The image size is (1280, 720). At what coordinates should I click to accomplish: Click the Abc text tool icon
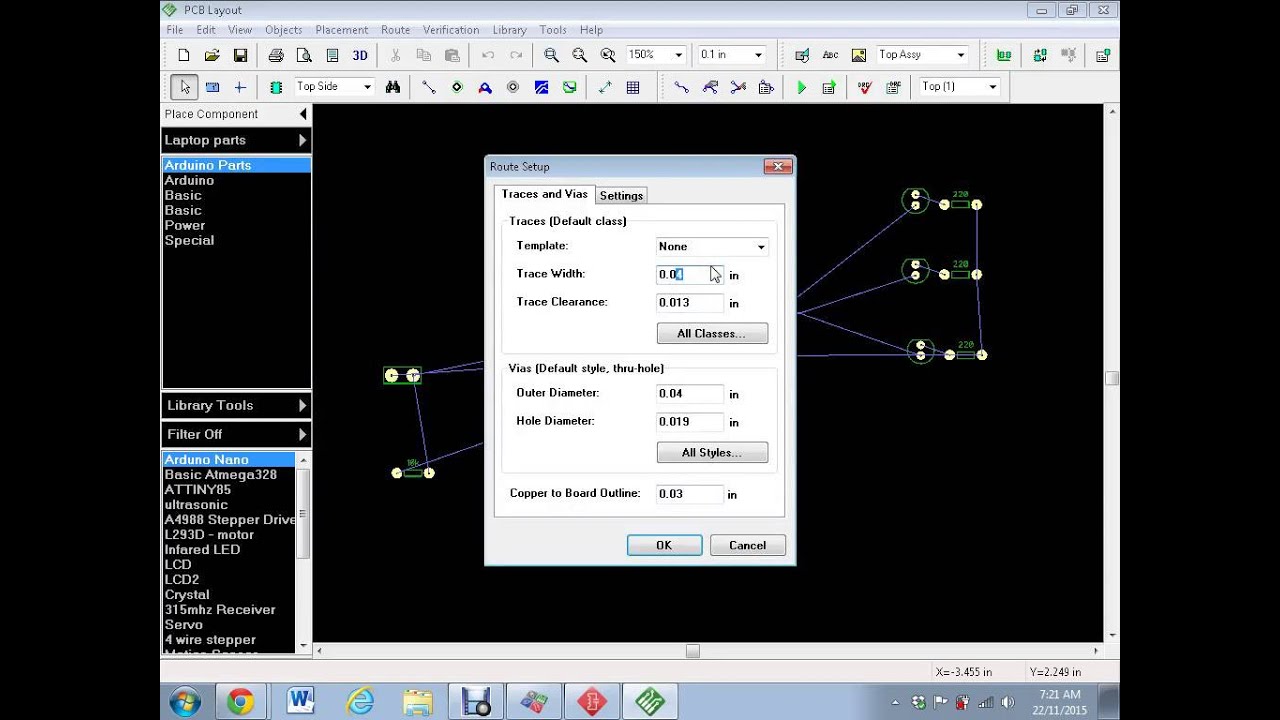click(x=830, y=55)
